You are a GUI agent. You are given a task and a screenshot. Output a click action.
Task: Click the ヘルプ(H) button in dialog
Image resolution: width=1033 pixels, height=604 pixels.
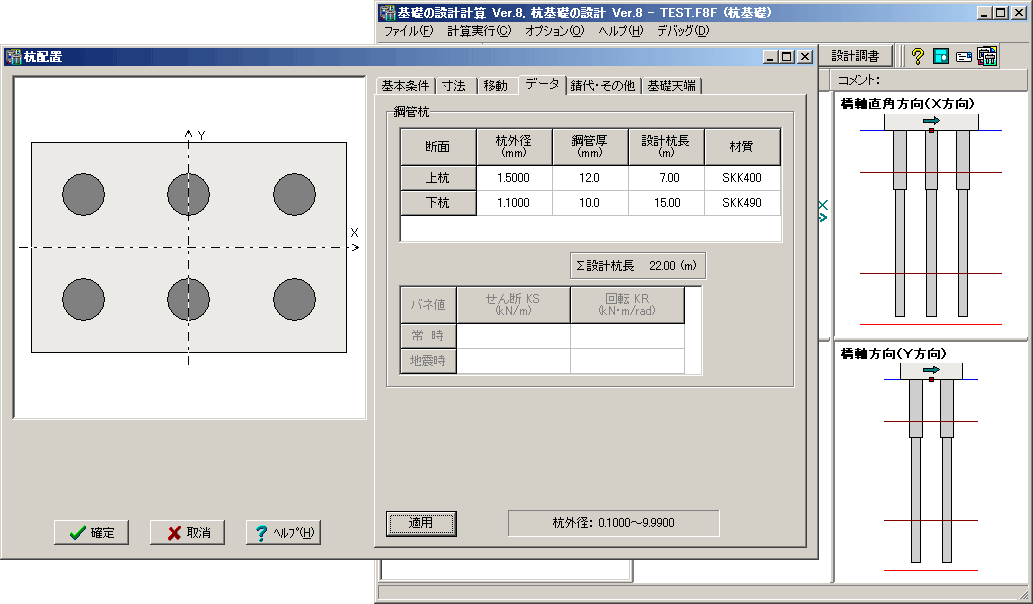click(x=283, y=532)
